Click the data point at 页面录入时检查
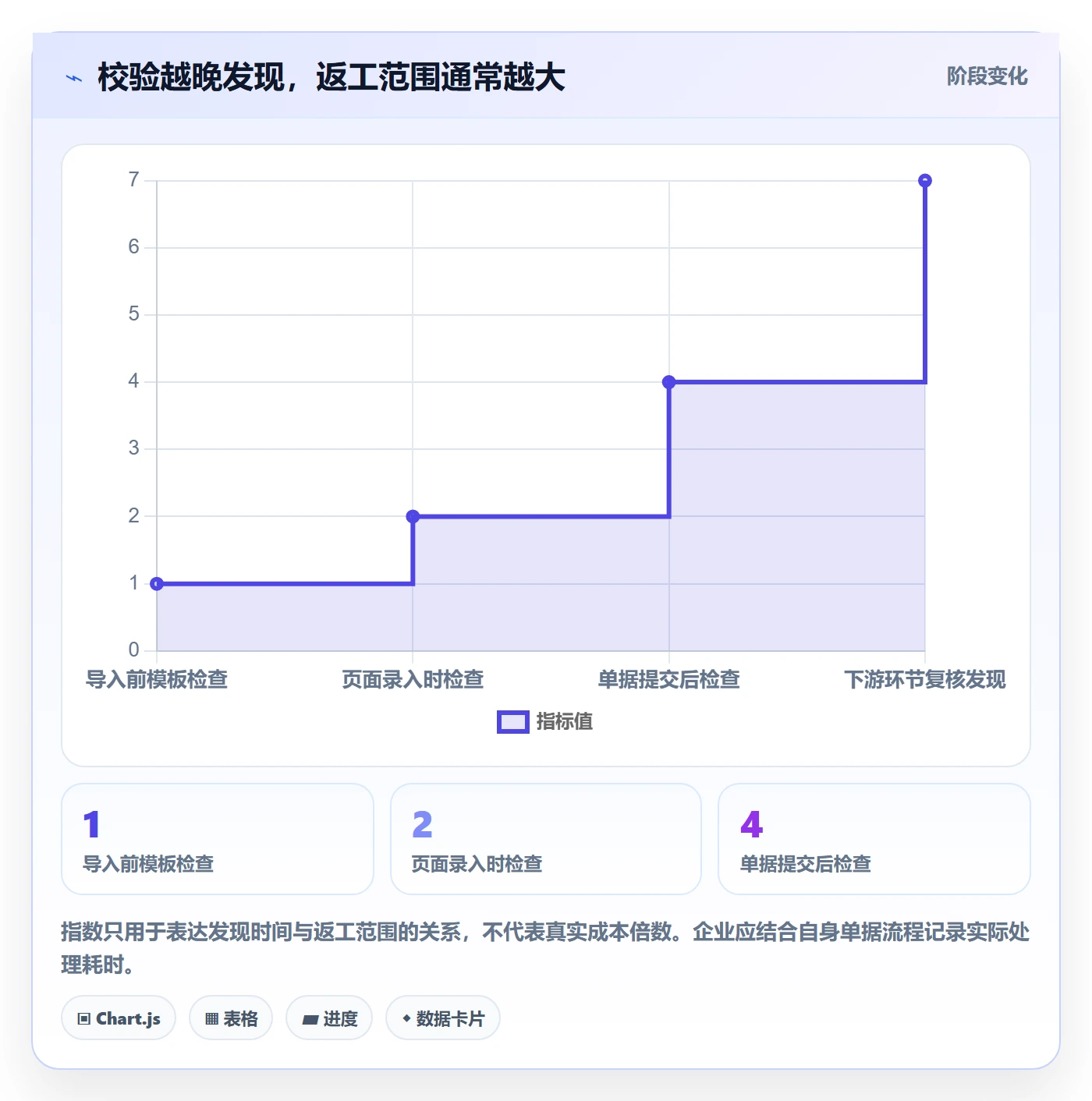Image resolution: width=1092 pixels, height=1101 pixels. [413, 516]
